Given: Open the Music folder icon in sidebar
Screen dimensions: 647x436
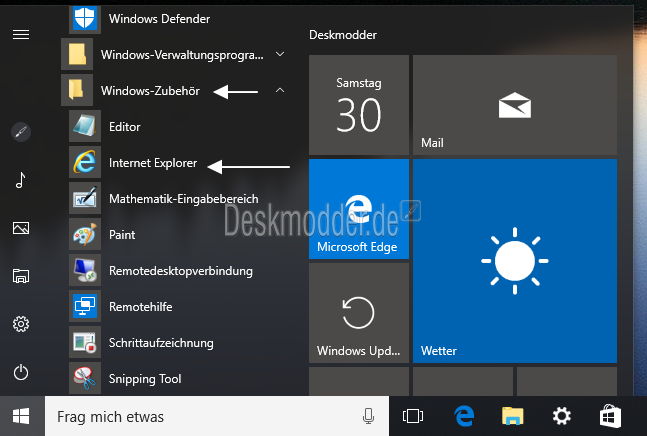Looking at the screenshot, I should (21, 180).
